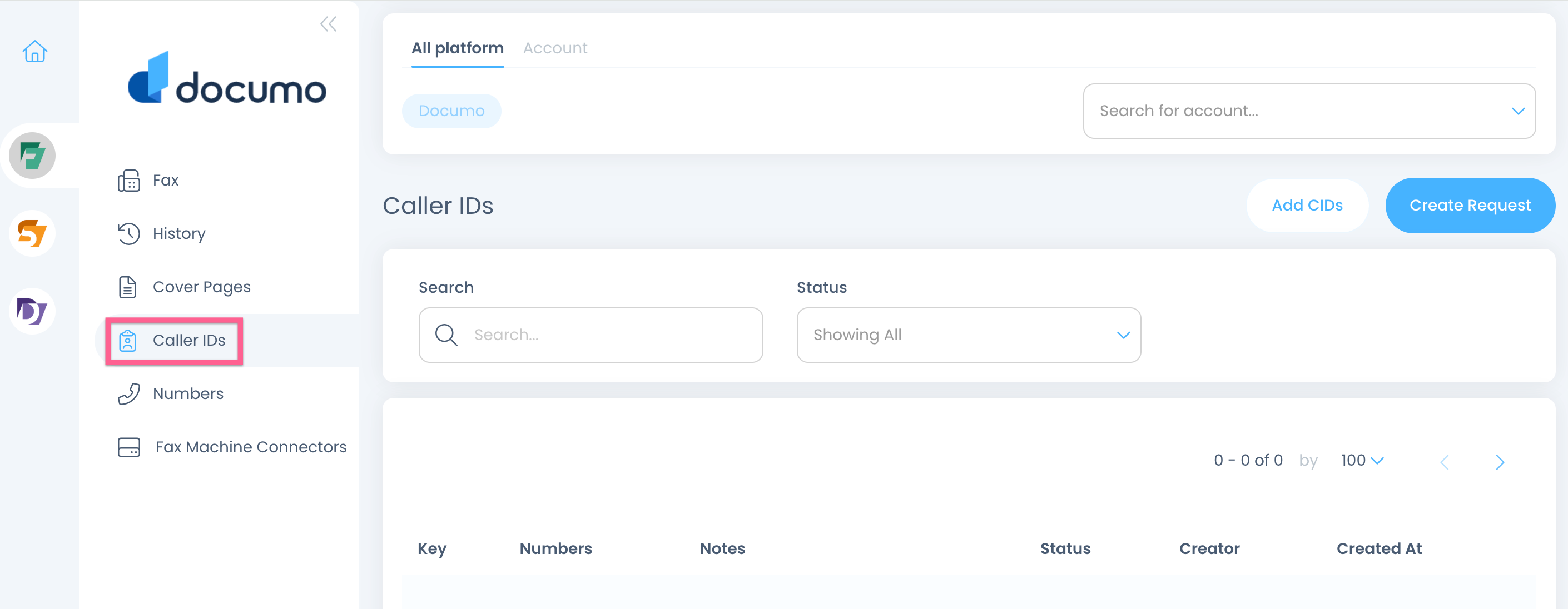1568x609 pixels.
Task: Sort by the Numbers column header
Action: (x=555, y=549)
